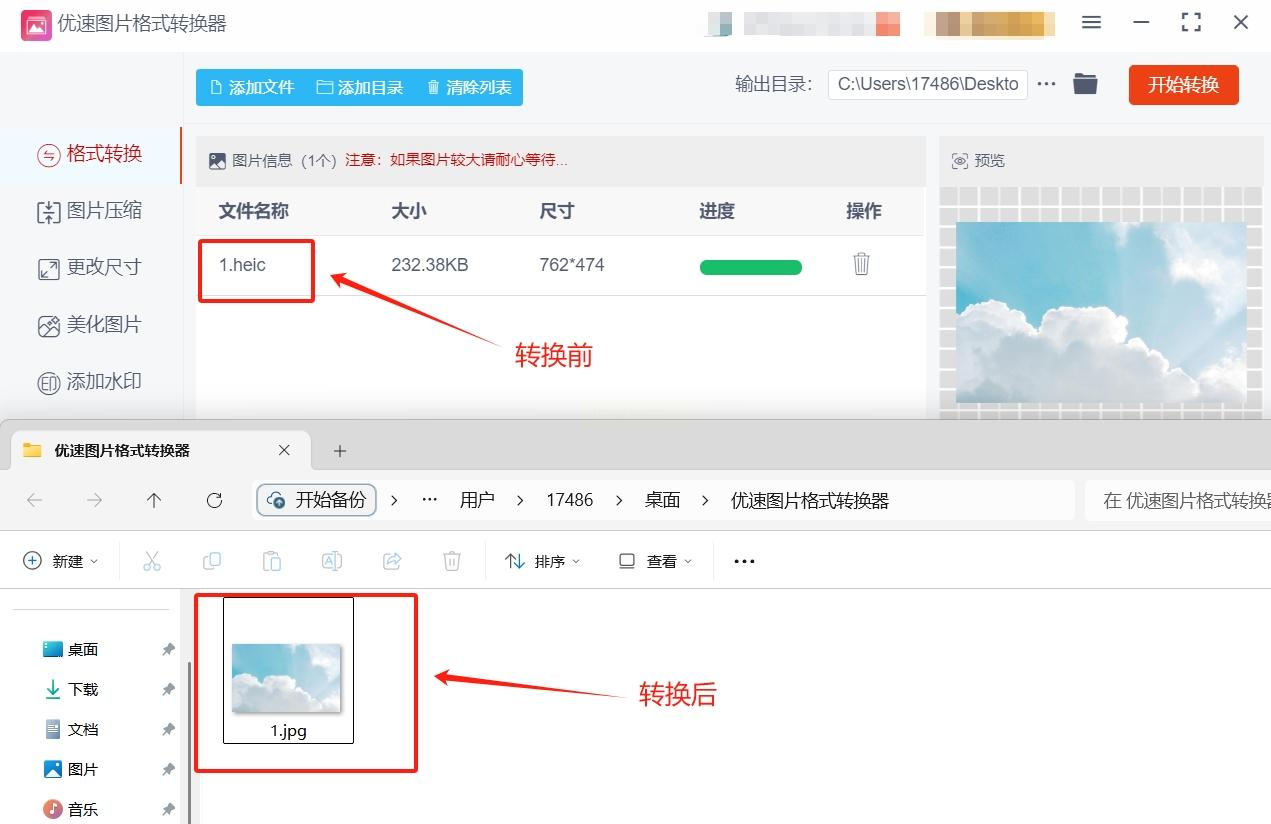Open the output folder icon

(x=1085, y=84)
